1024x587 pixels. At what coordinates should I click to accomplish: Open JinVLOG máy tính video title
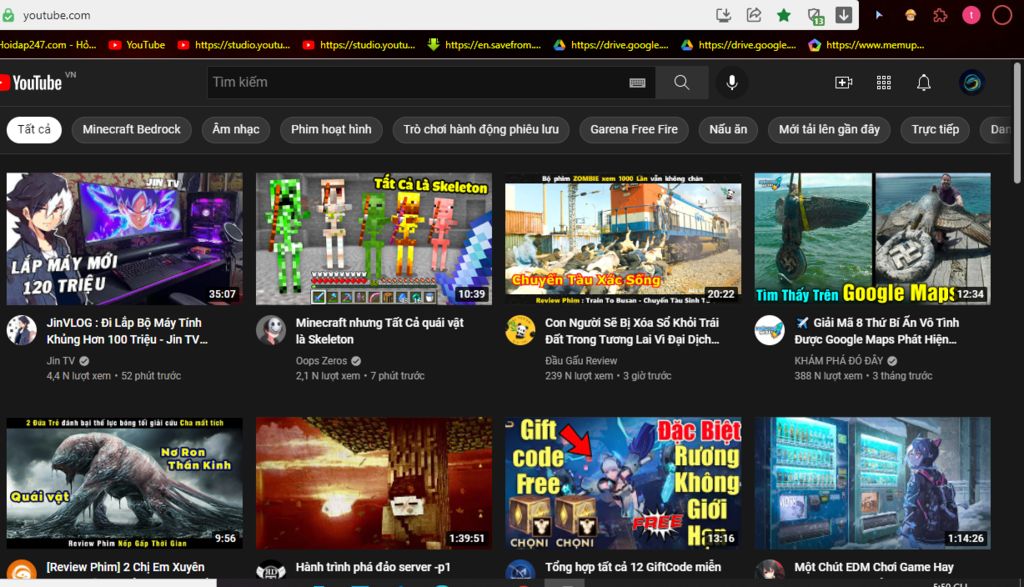[127, 331]
